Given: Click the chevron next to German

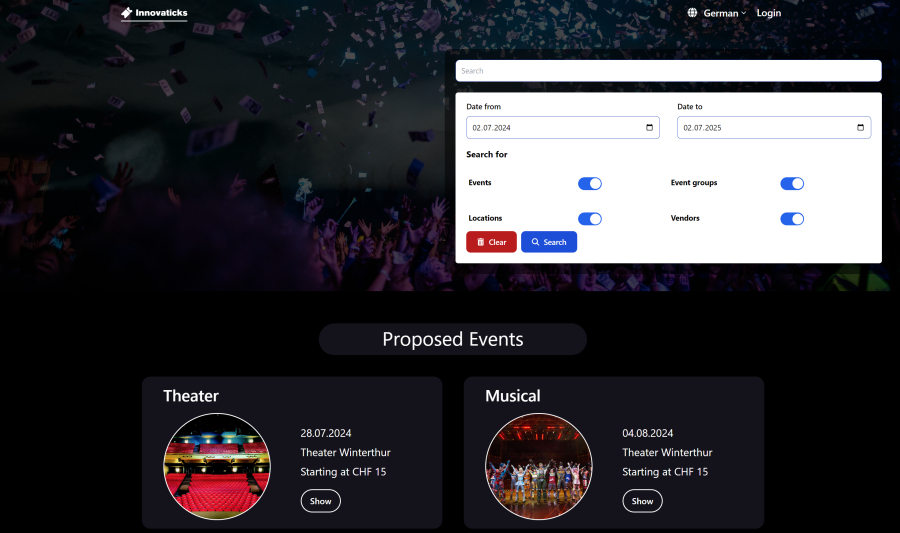Looking at the screenshot, I should [x=744, y=13].
